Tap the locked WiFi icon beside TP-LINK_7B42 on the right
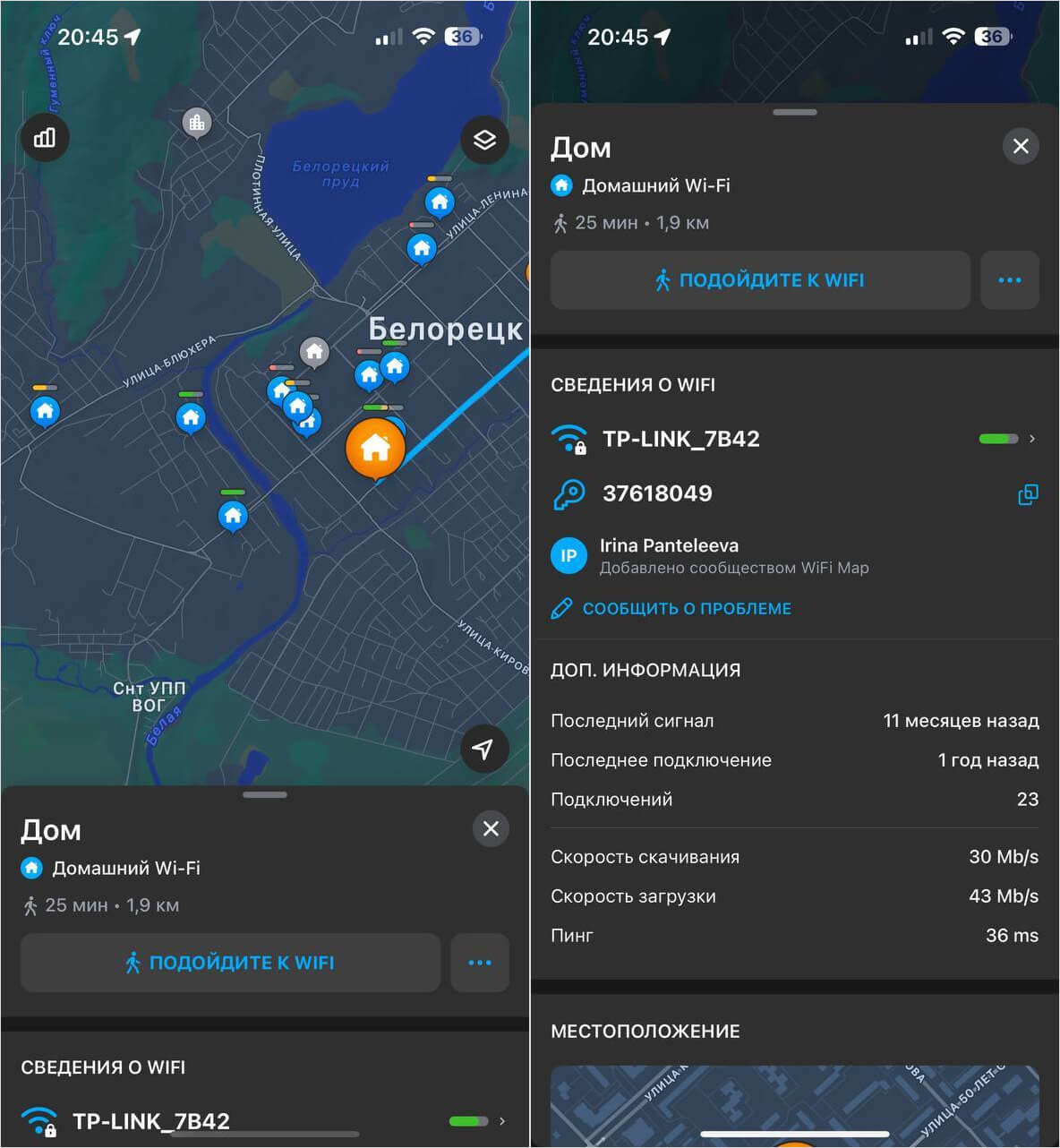Viewport: 1060px width, 1148px height. (569, 439)
